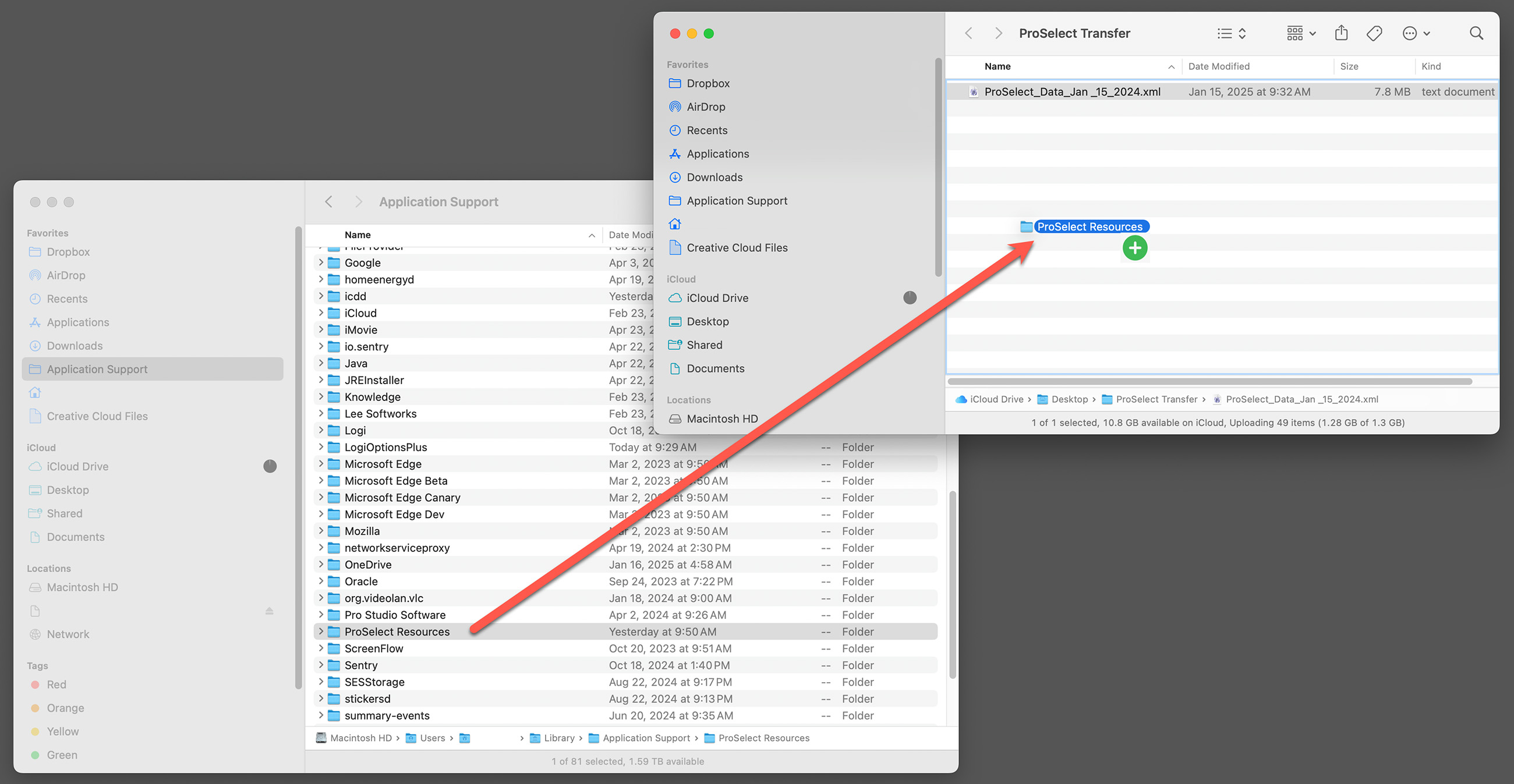Click the Red tag in the sidebar
The image size is (1514, 784).
pos(56,684)
